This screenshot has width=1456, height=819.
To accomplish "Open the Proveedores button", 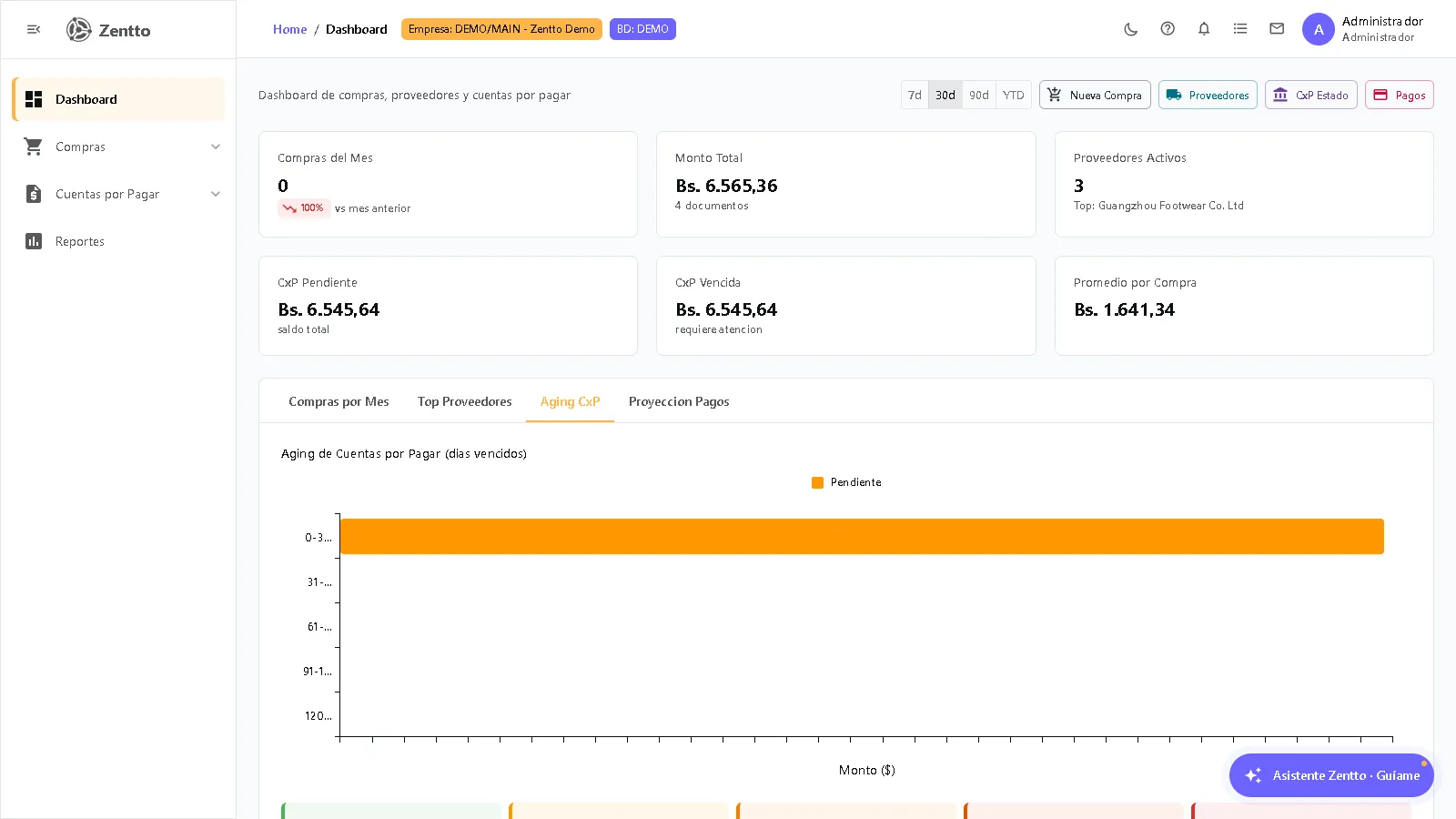I will point(1208,95).
